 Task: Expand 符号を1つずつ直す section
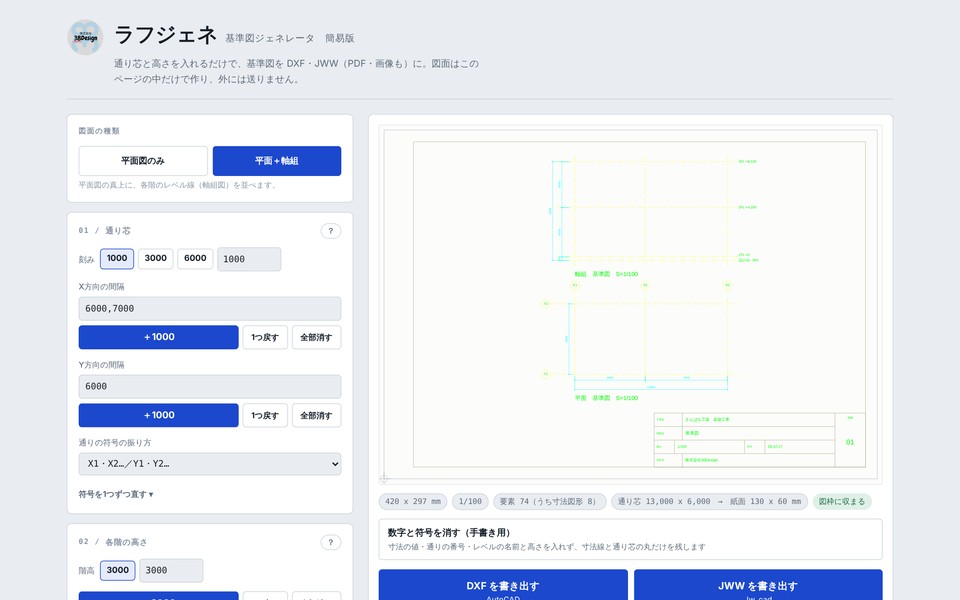(116, 494)
